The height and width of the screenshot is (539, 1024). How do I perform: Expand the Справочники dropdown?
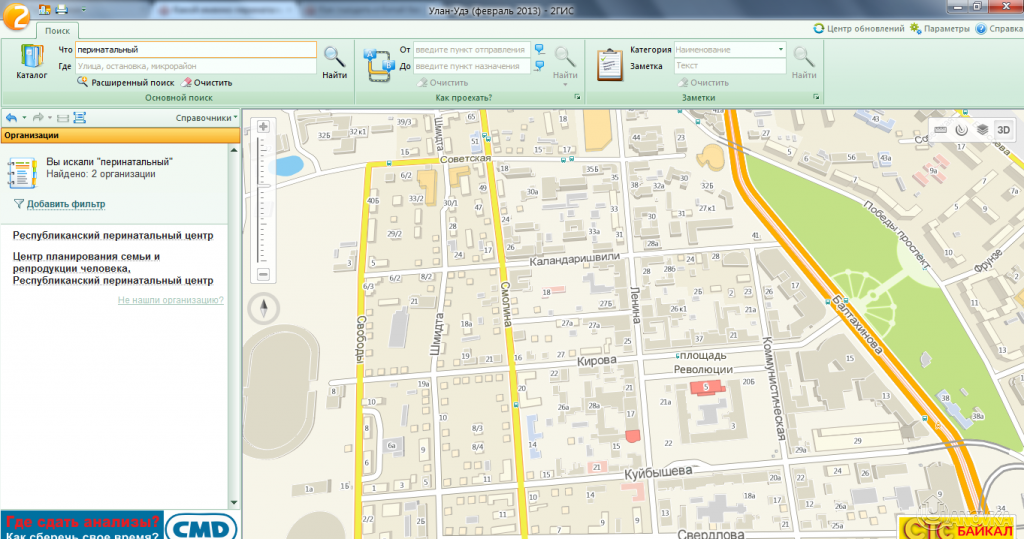[206, 118]
